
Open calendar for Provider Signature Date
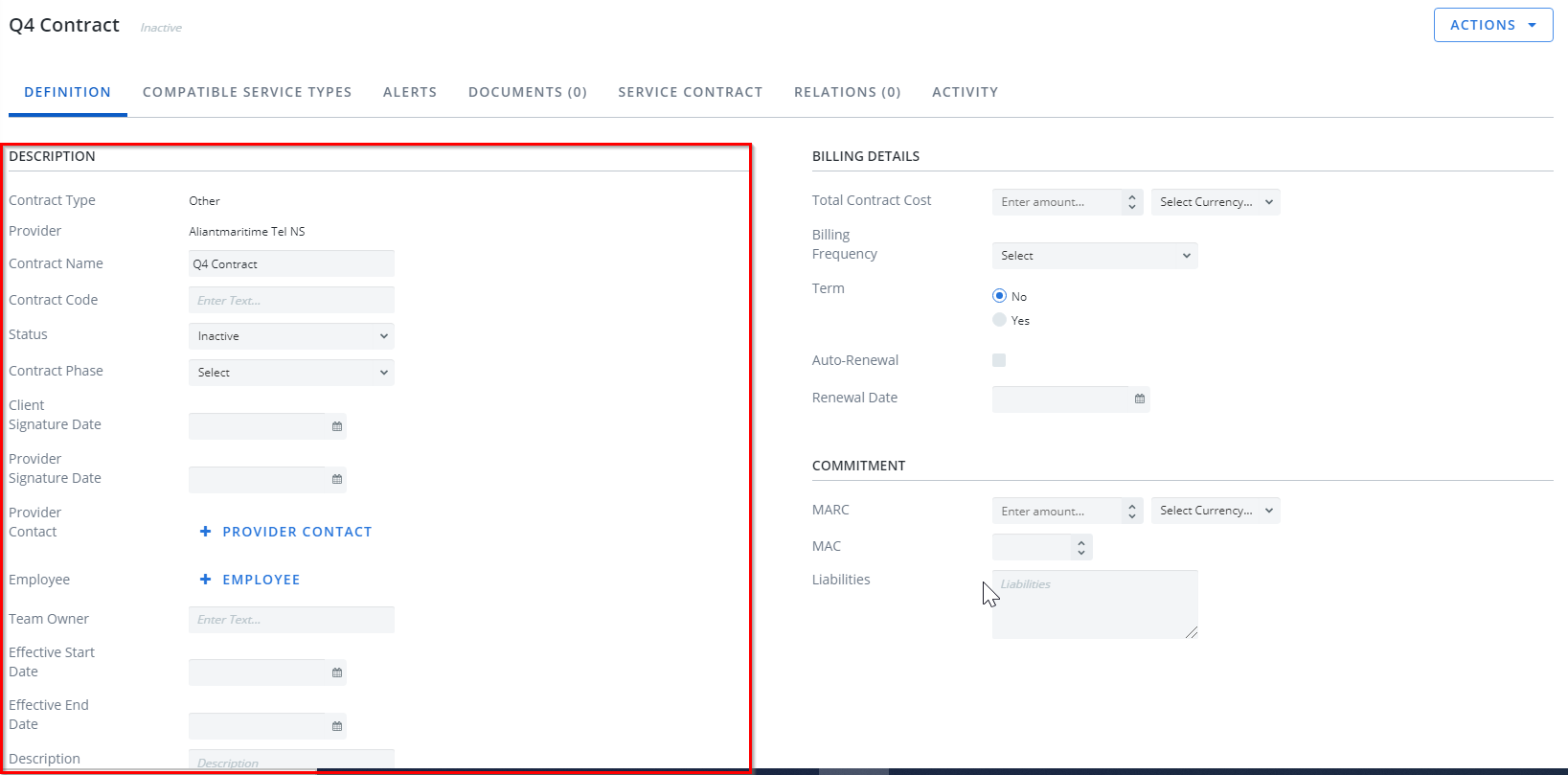pyautogui.click(x=337, y=480)
